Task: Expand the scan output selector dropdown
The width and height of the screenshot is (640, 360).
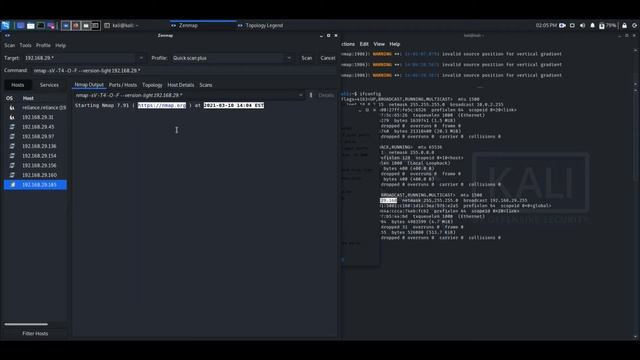Action: [x=301, y=95]
